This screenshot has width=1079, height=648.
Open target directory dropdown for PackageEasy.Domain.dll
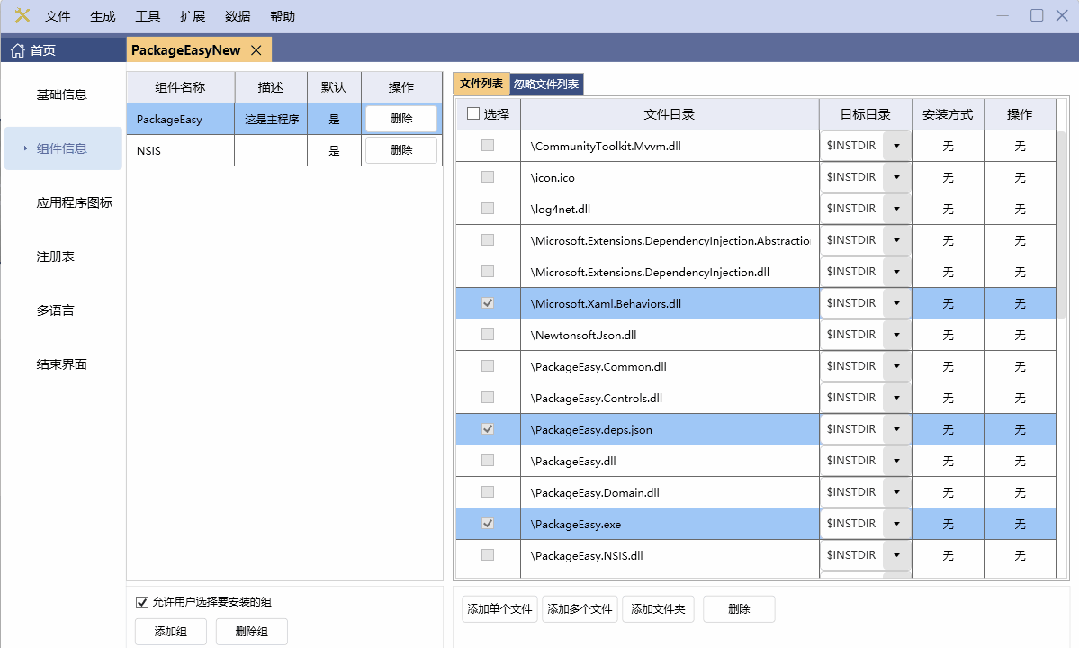[897, 492]
